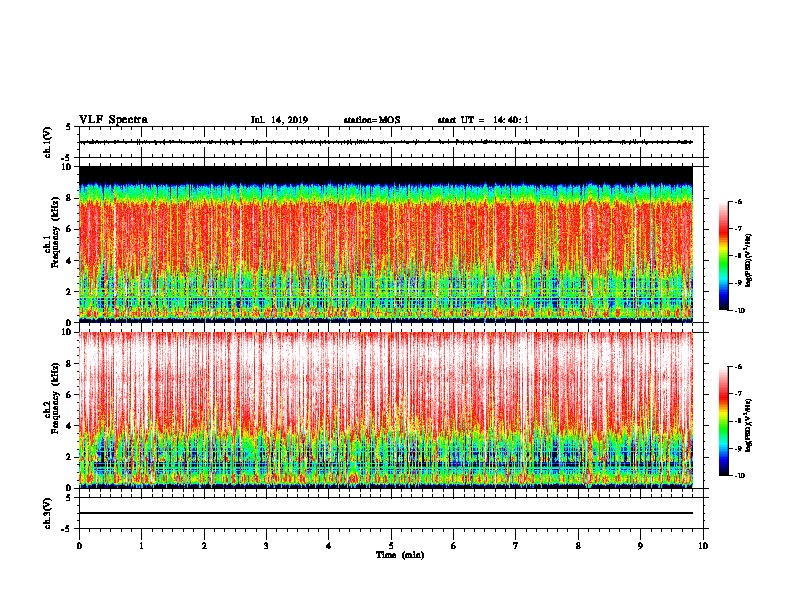Viewport: 792px width, 612px height.
Task: Click the "station=MOS" label
Action: click(x=372, y=120)
